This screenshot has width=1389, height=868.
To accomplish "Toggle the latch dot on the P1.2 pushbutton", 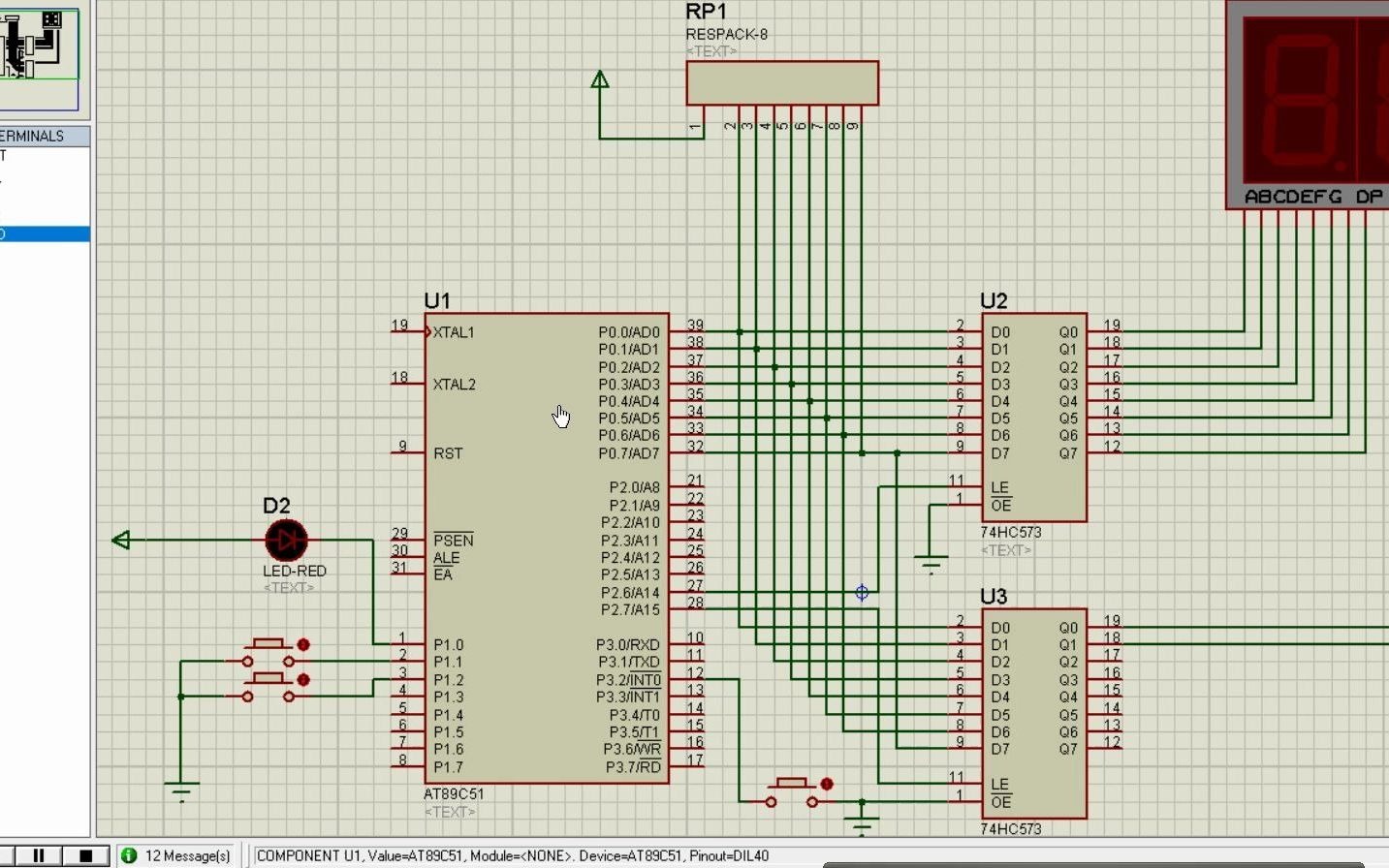I will [303, 680].
